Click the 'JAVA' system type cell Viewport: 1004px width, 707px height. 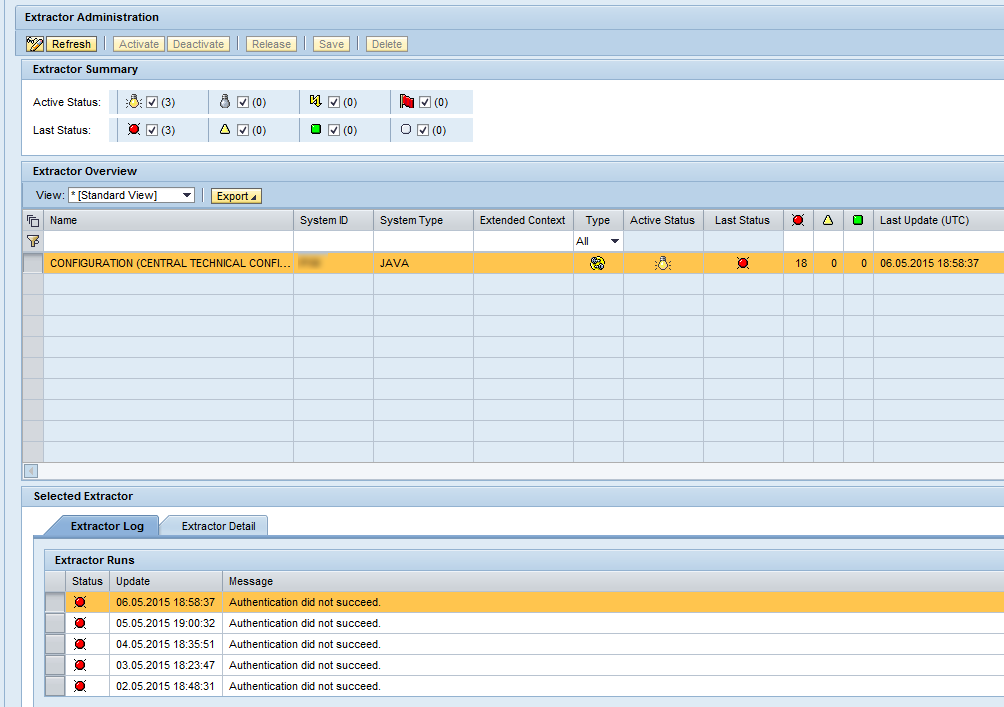click(423, 263)
